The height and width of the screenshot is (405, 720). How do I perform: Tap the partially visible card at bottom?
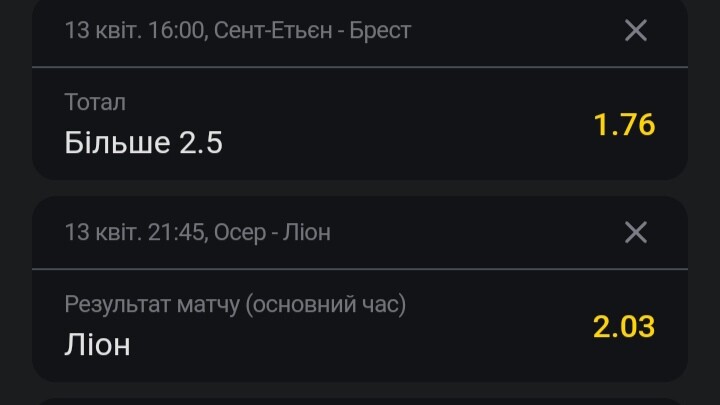click(x=360, y=402)
